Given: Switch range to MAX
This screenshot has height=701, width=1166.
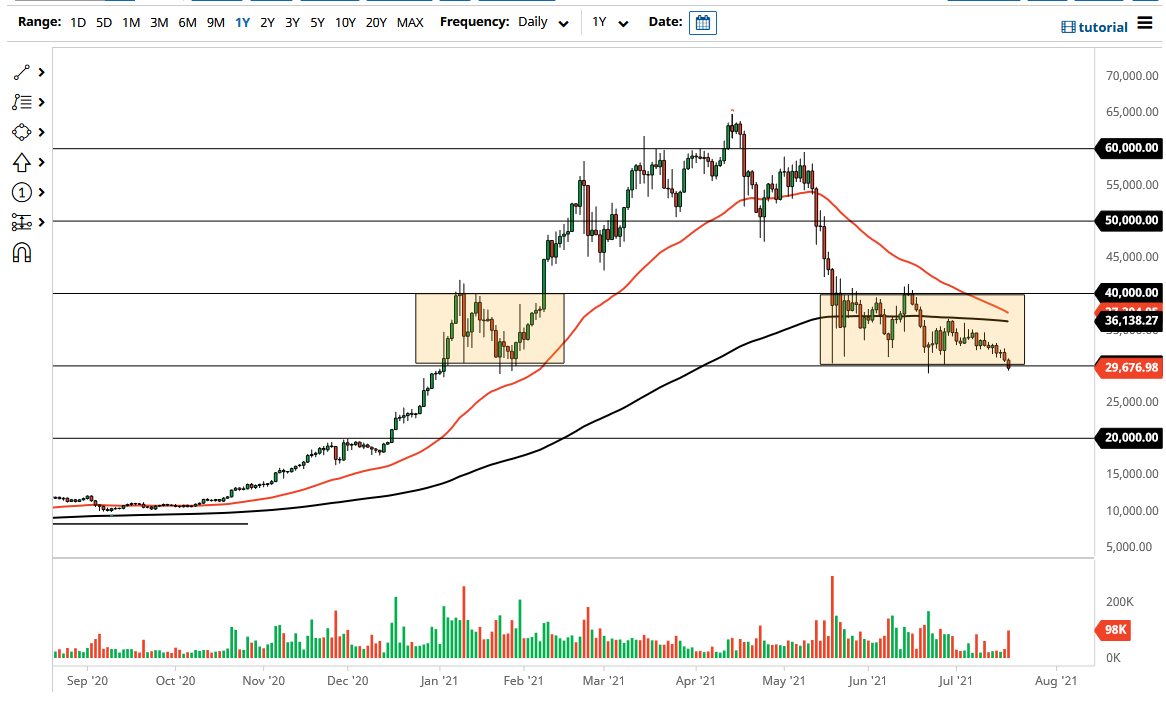Looking at the screenshot, I should point(410,22).
